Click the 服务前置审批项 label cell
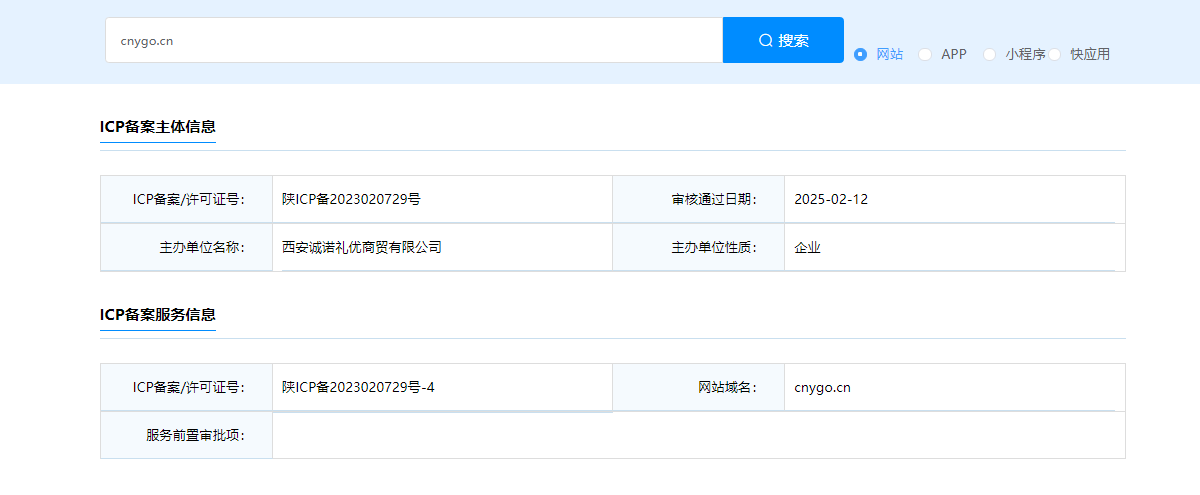Image resolution: width=1200 pixels, height=495 pixels. click(x=186, y=435)
